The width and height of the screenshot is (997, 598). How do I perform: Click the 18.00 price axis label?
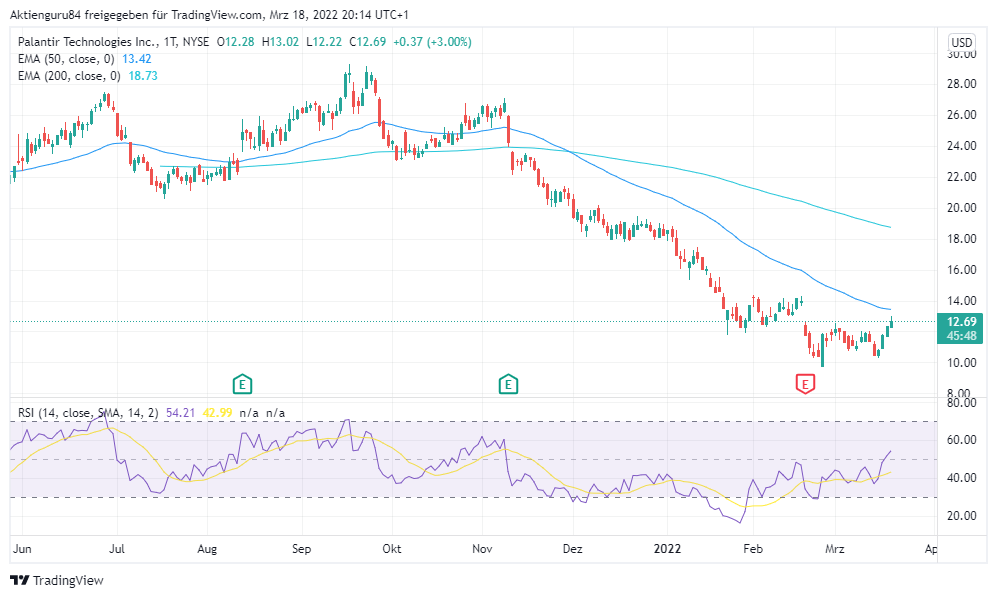pyautogui.click(x=961, y=239)
